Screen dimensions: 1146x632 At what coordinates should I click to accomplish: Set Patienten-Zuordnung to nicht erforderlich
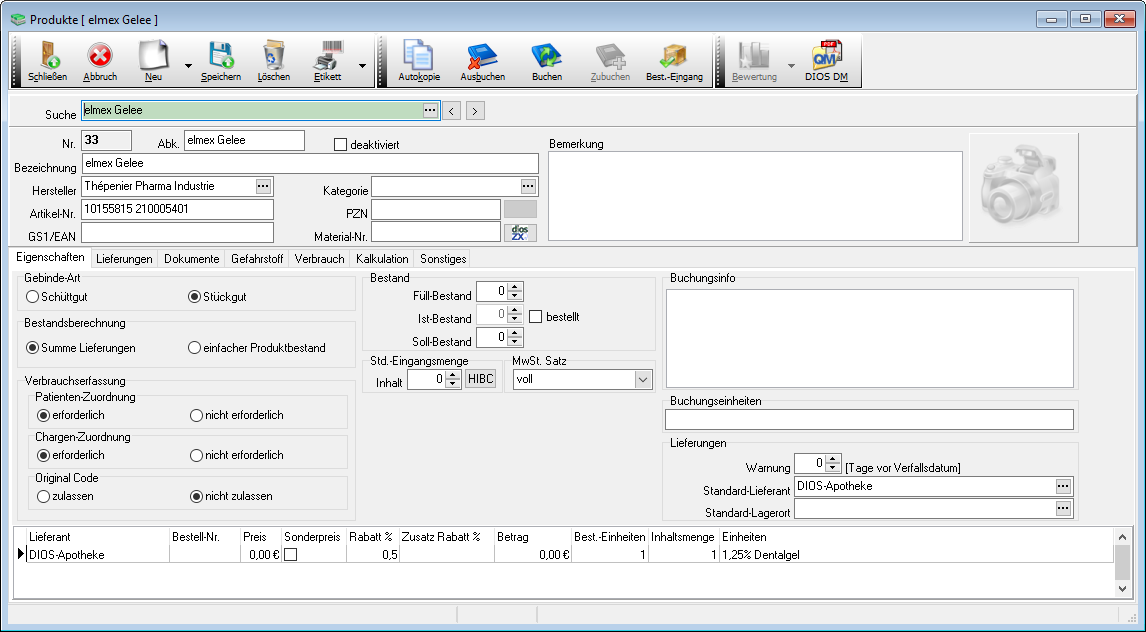[196, 415]
